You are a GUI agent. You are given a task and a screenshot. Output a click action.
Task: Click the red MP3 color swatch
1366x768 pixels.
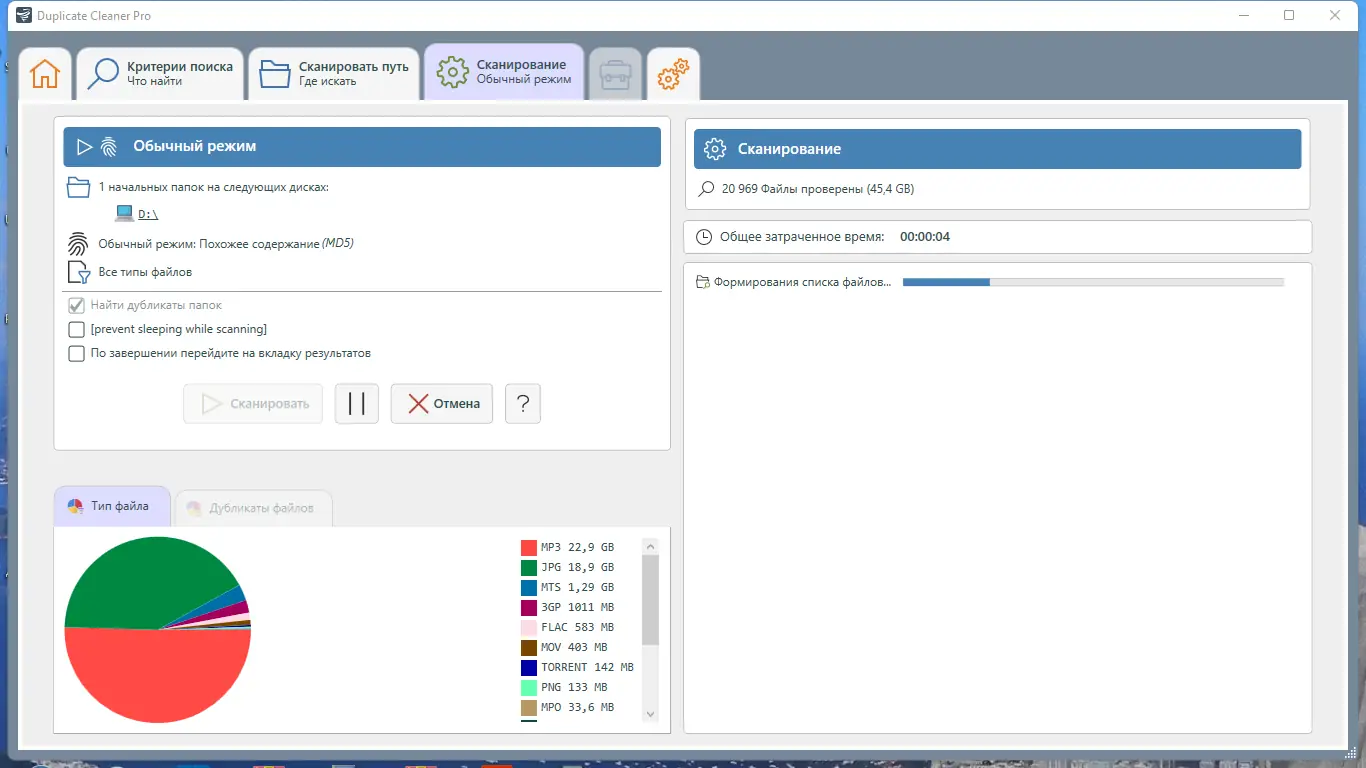point(529,547)
